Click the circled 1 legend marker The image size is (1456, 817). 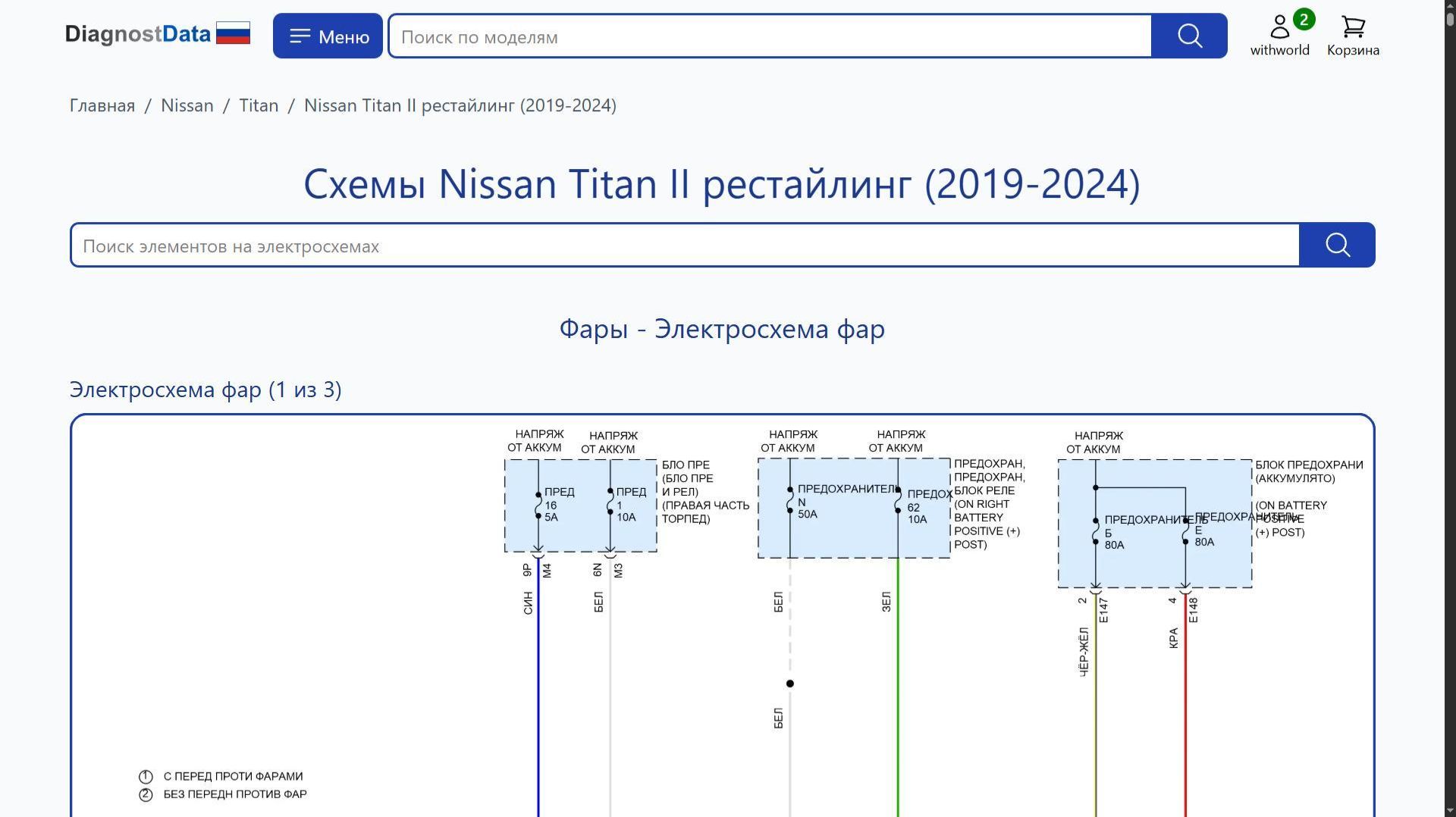(x=146, y=777)
